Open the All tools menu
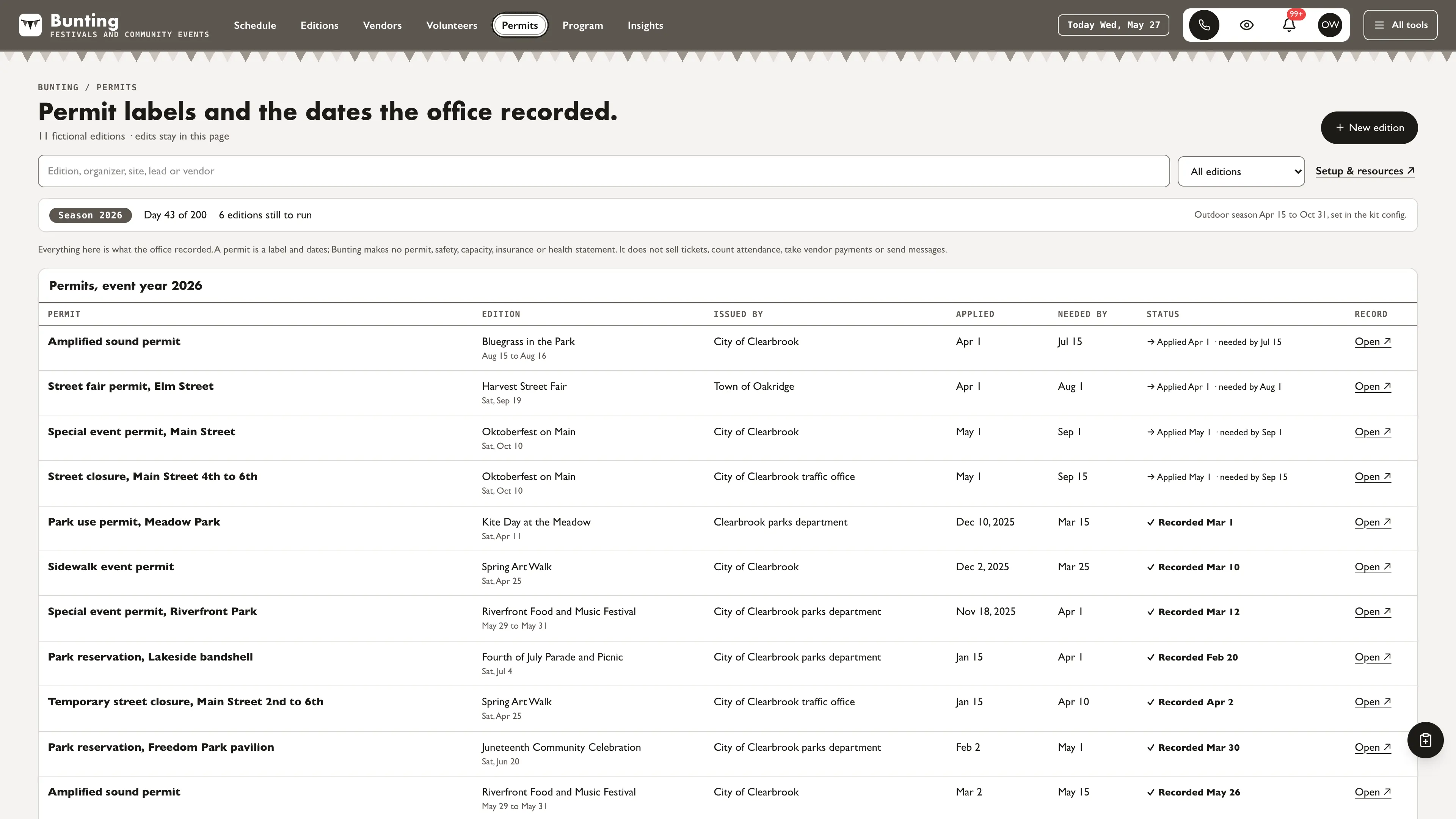 point(1400,25)
